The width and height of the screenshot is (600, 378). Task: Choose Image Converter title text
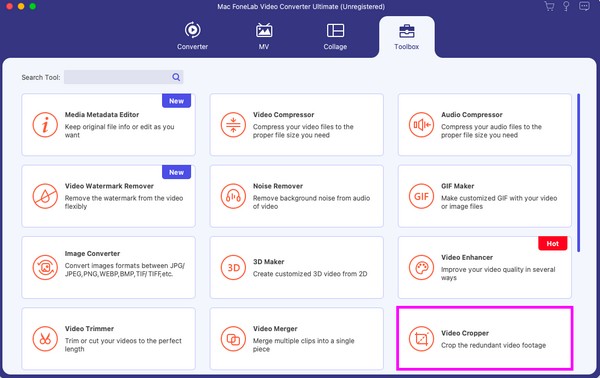coord(92,253)
